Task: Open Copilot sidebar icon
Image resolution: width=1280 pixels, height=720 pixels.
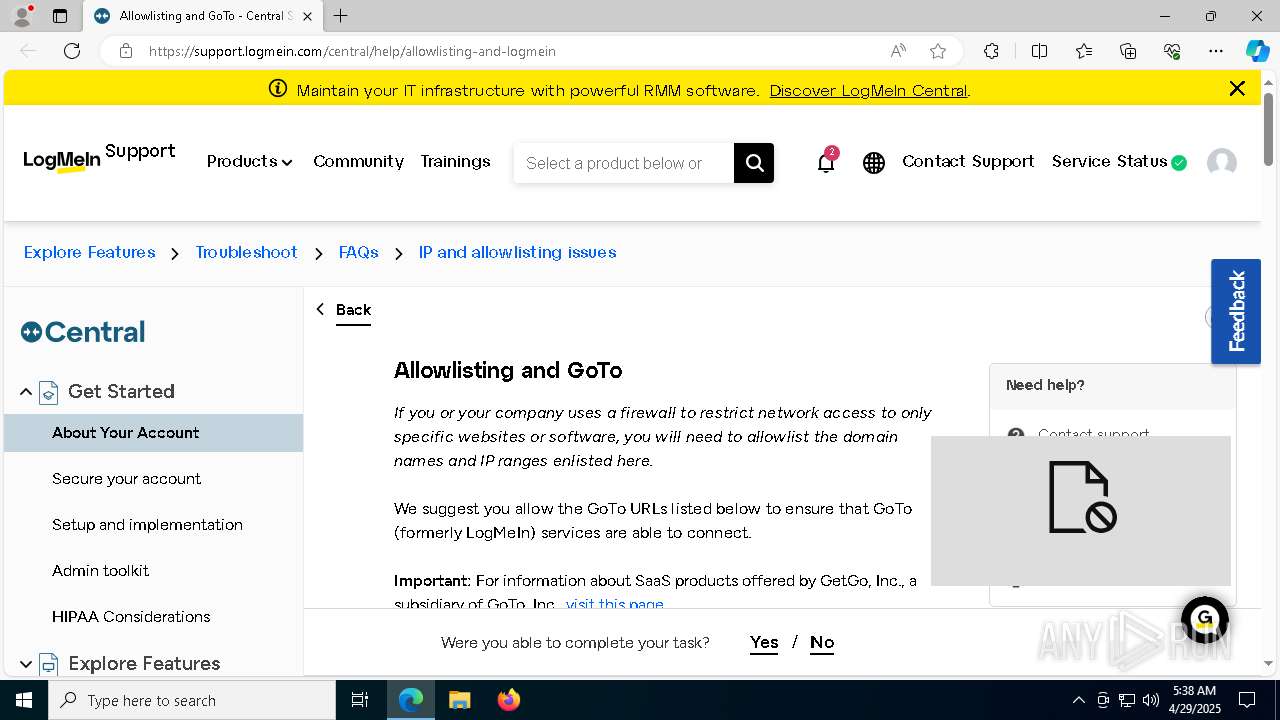Action: click(1257, 51)
